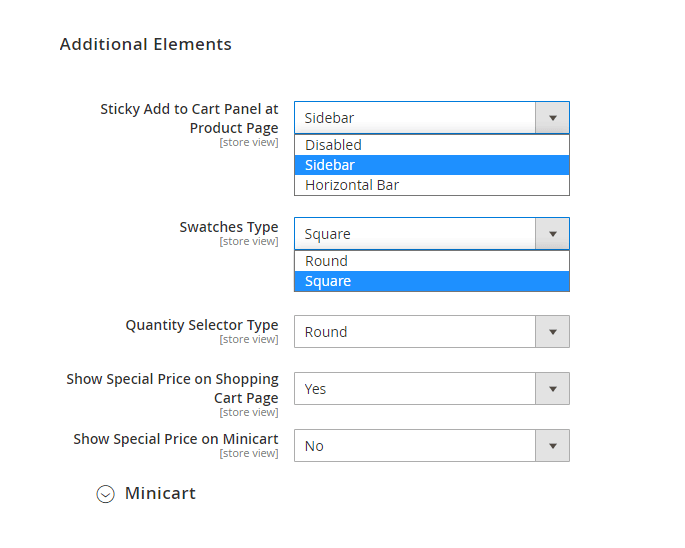Expand the Minicart section heading
The image size is (685, 548).
click(x=160, y=493)
